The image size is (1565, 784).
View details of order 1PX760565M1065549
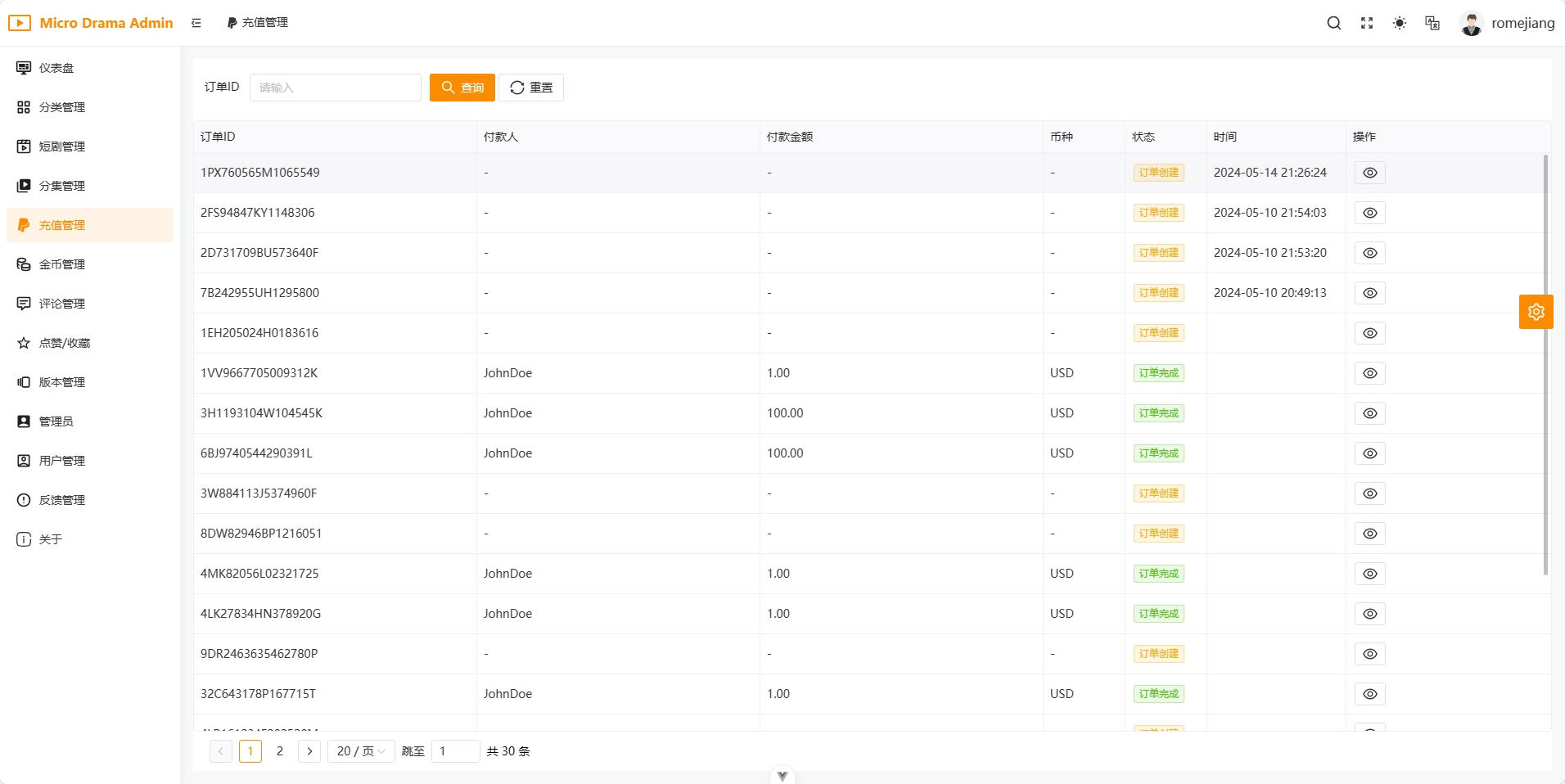pyautogui.click(x=1369, y=173)
